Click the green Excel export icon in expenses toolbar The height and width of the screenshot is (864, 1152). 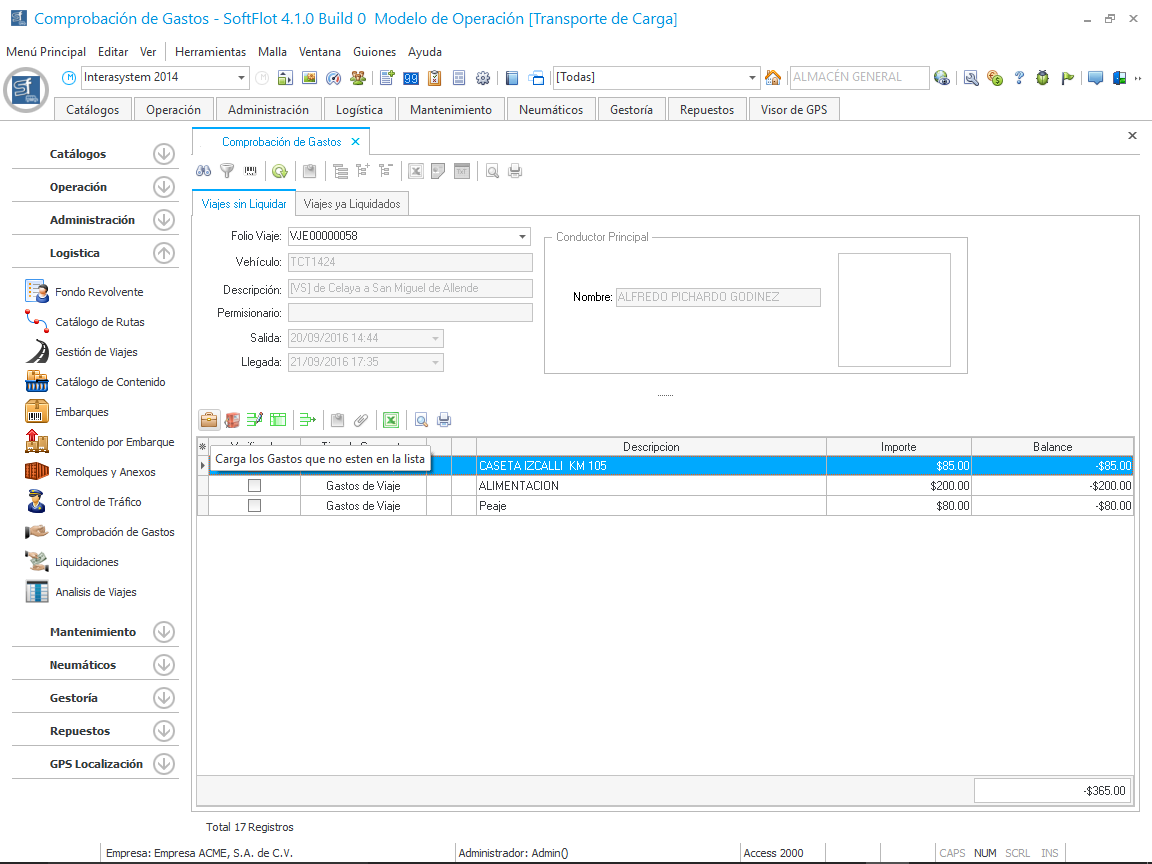pyautogui.click(x=391, y=420)
